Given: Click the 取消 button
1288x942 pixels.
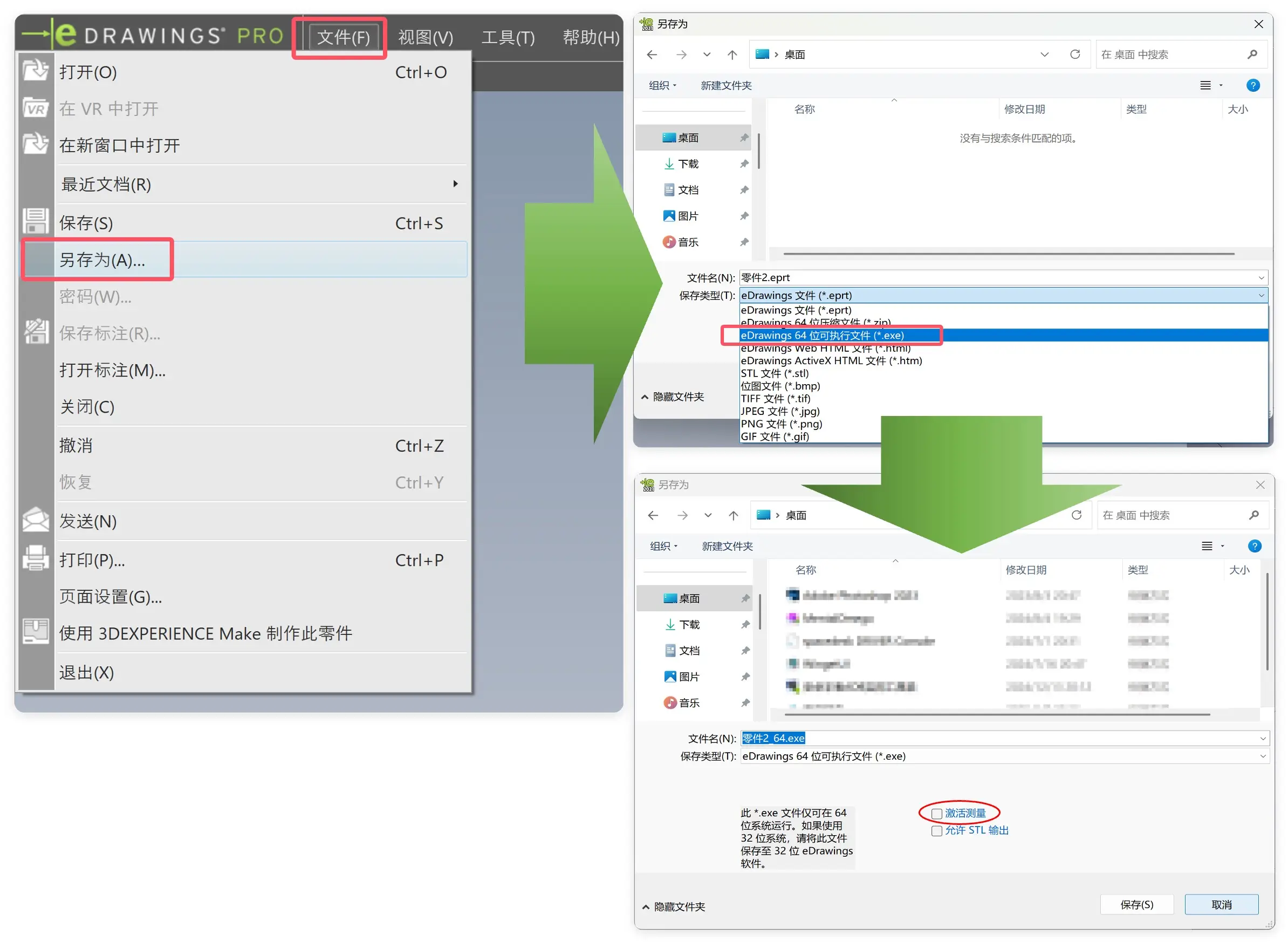Looking at the screenshot, I should [x=1221, y=905].
